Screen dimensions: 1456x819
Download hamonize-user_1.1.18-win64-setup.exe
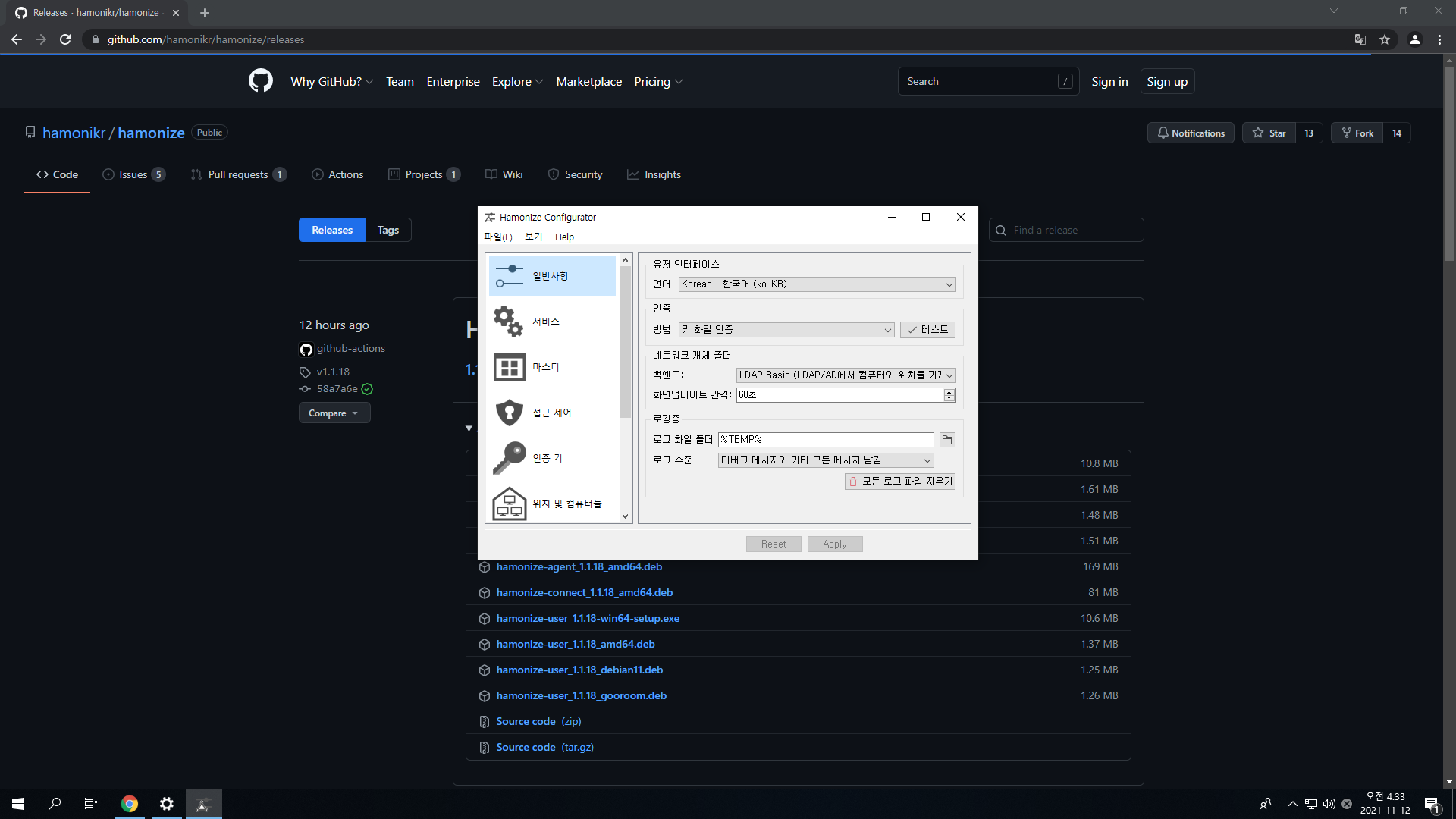(x=588, y=619)
